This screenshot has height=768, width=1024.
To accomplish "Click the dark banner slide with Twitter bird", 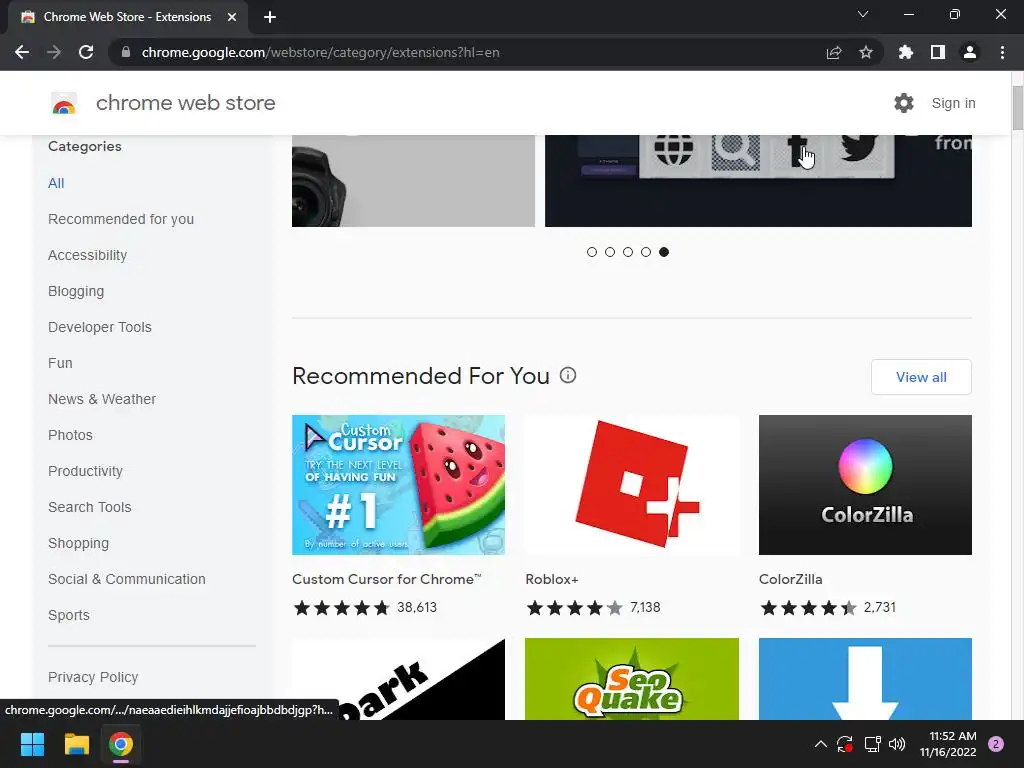I will tap(758, 181).
